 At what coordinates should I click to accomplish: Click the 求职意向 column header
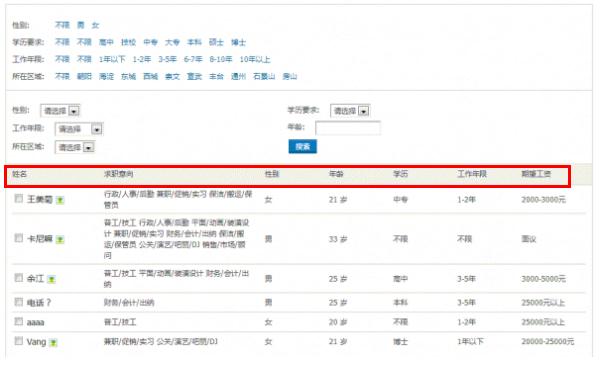coord(119,174)
